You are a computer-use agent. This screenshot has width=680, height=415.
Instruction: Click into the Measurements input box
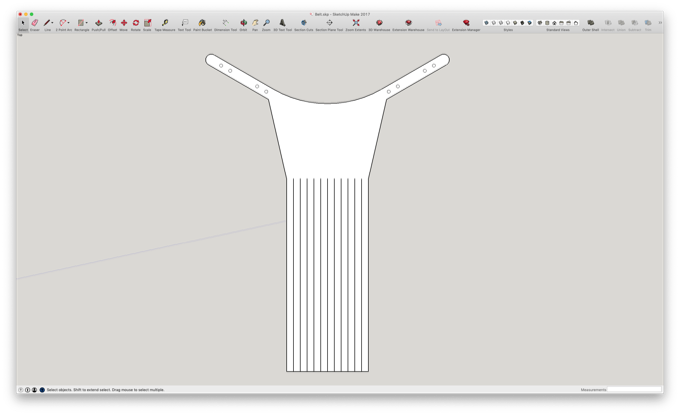point(634,390)
